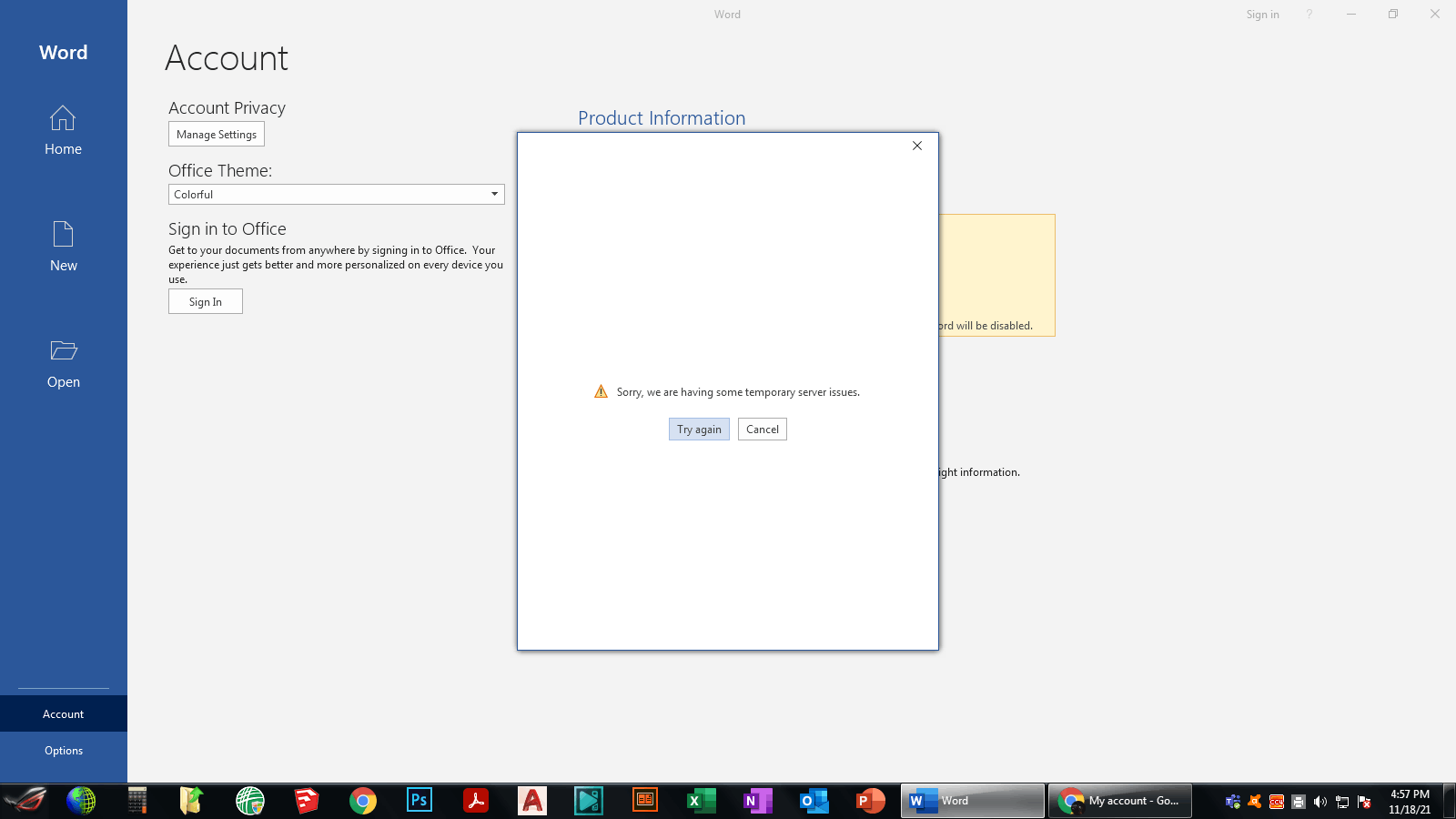Open the New document page
The image size is (1456, 819).
point(63,246)
